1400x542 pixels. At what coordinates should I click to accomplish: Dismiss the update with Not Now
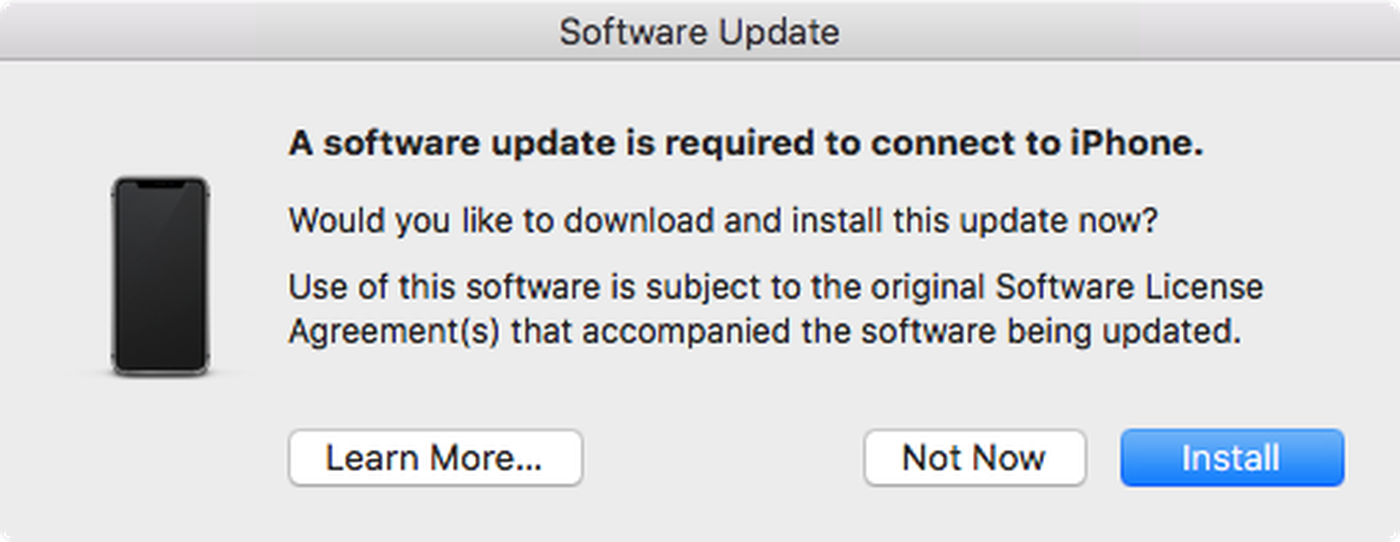click(x=974, y=458)
